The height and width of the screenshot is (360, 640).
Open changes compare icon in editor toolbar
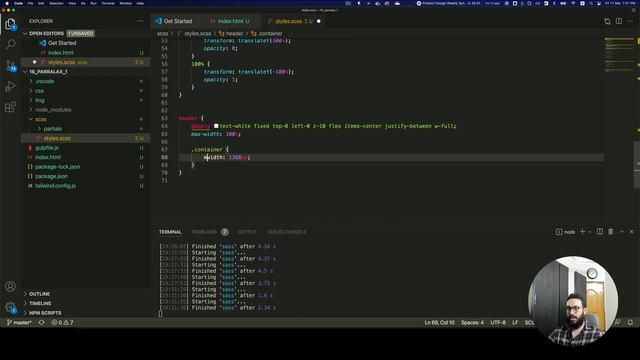tap(607, 21)
